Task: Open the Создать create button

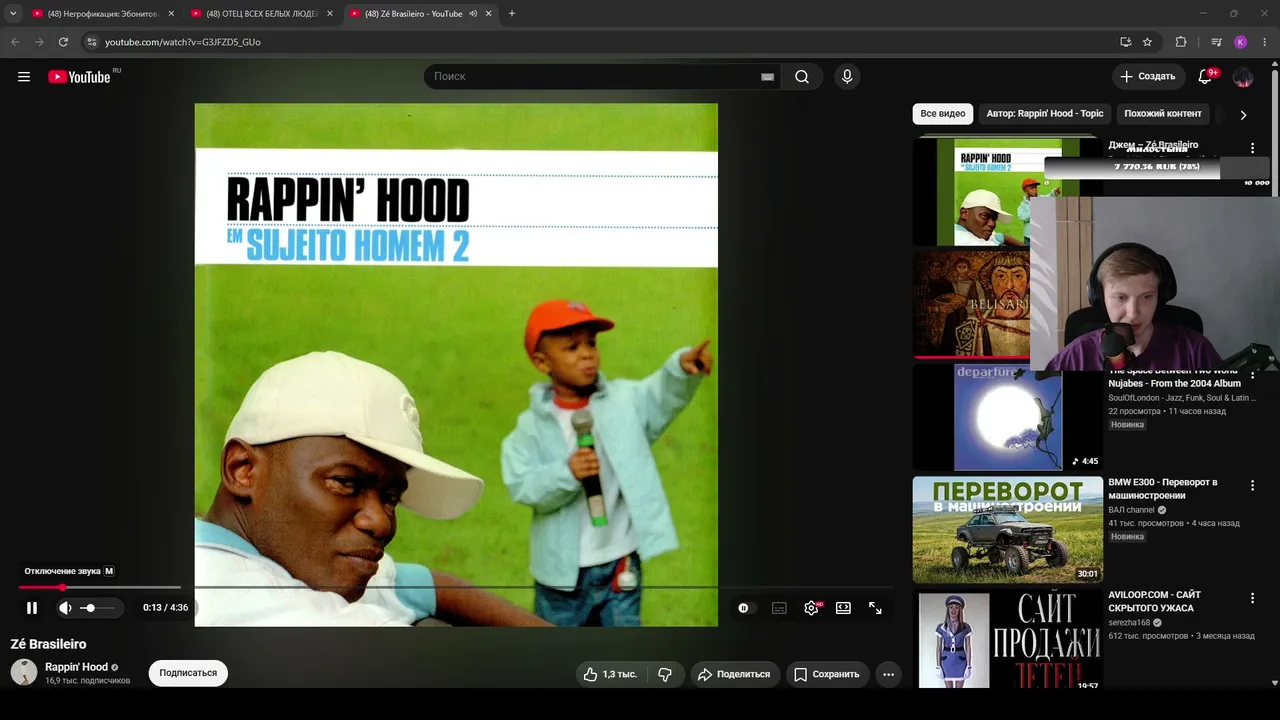Action: coord(1148,77)
